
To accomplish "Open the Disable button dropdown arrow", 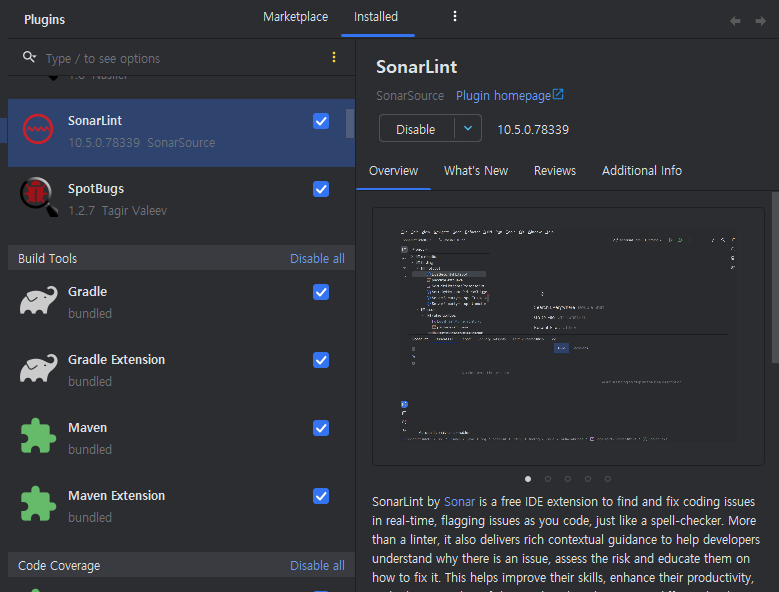I will point(468,129).
